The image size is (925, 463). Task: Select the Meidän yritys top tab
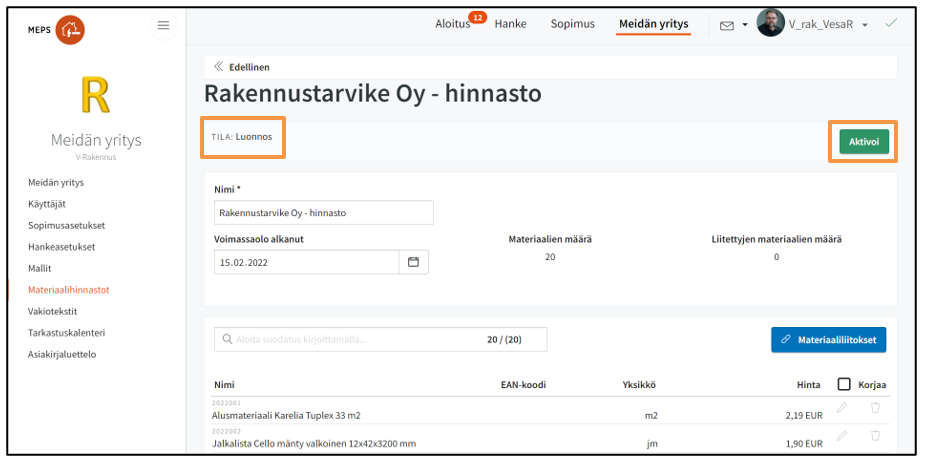coord(654,24)
